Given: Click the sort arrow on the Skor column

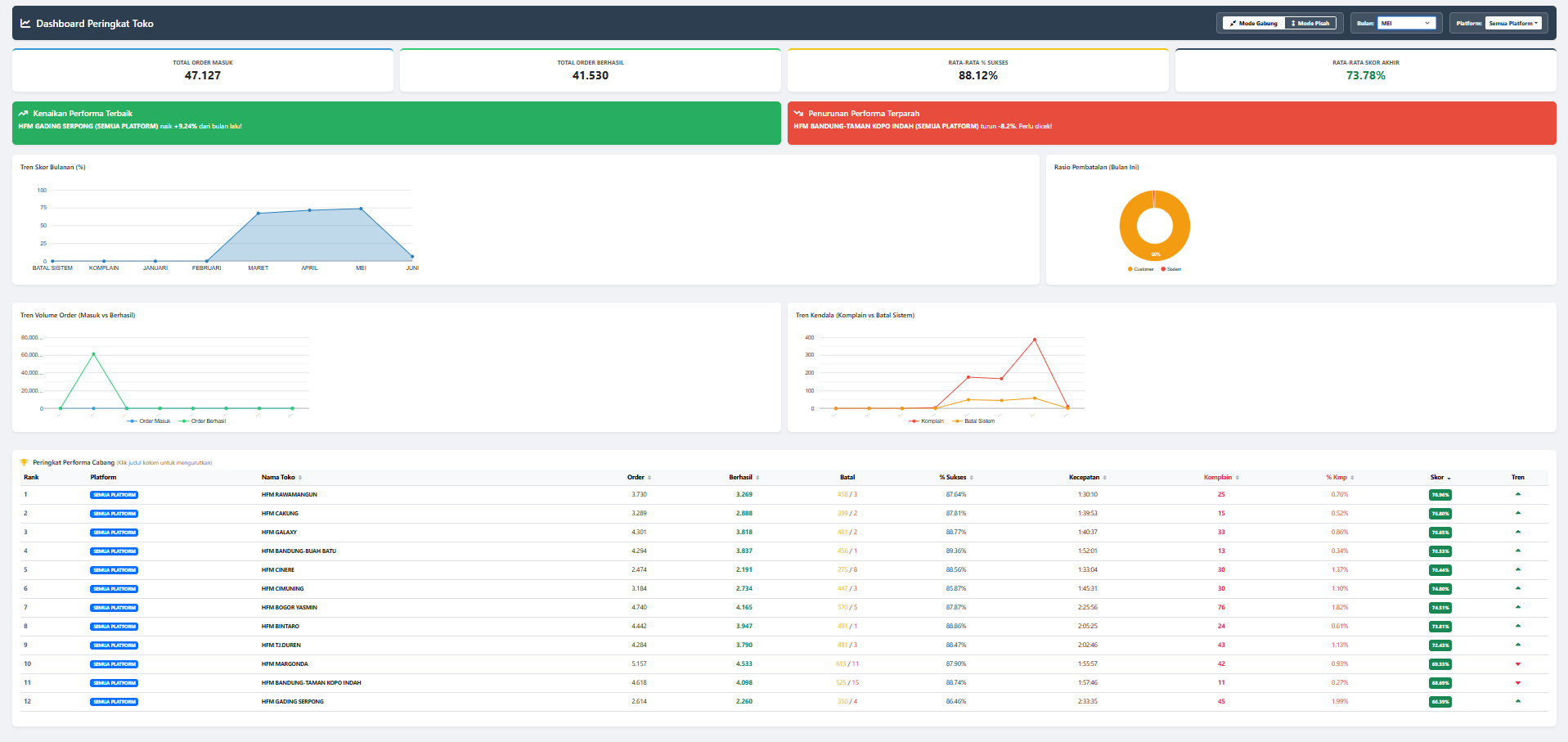Looking at the screenshot, I should (x=1449, y=478).
